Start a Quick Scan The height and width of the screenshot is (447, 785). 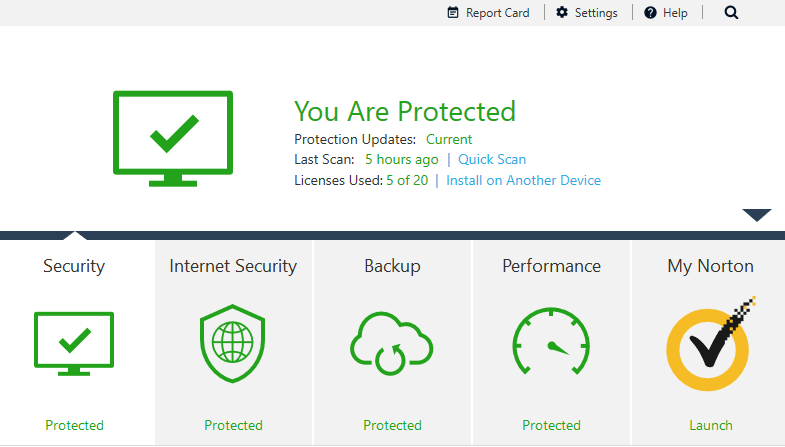(x=492, y=159)
